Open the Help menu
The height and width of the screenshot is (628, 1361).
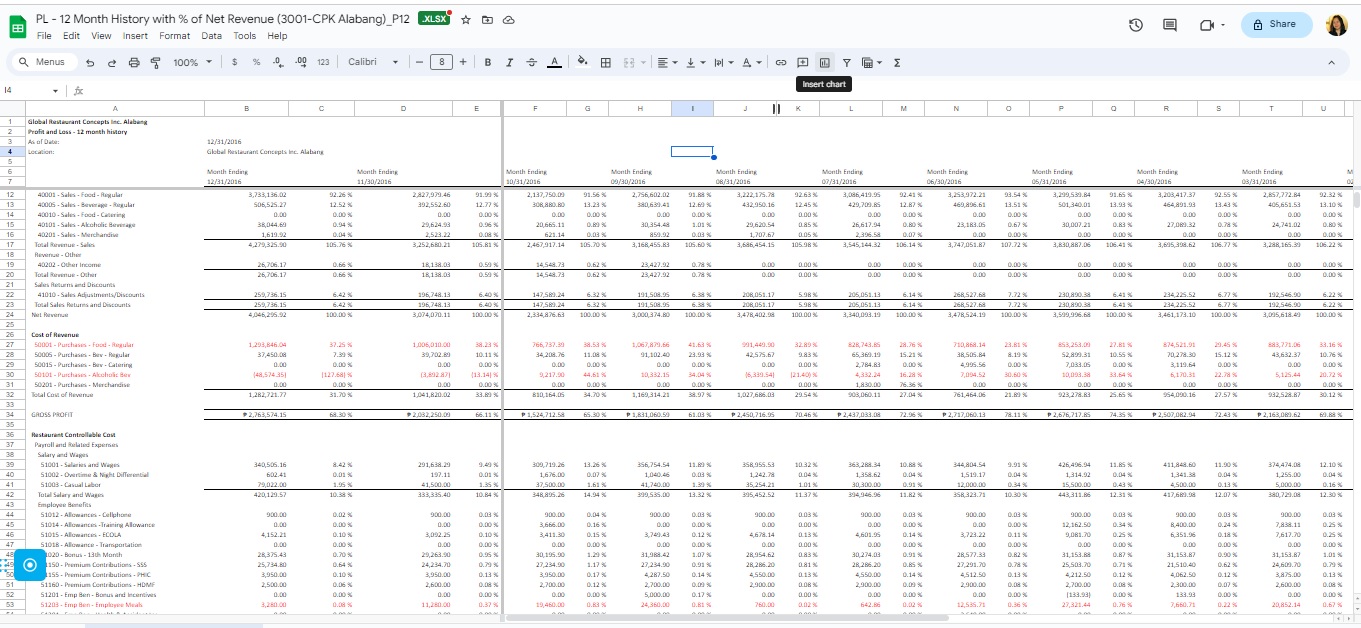277,36
